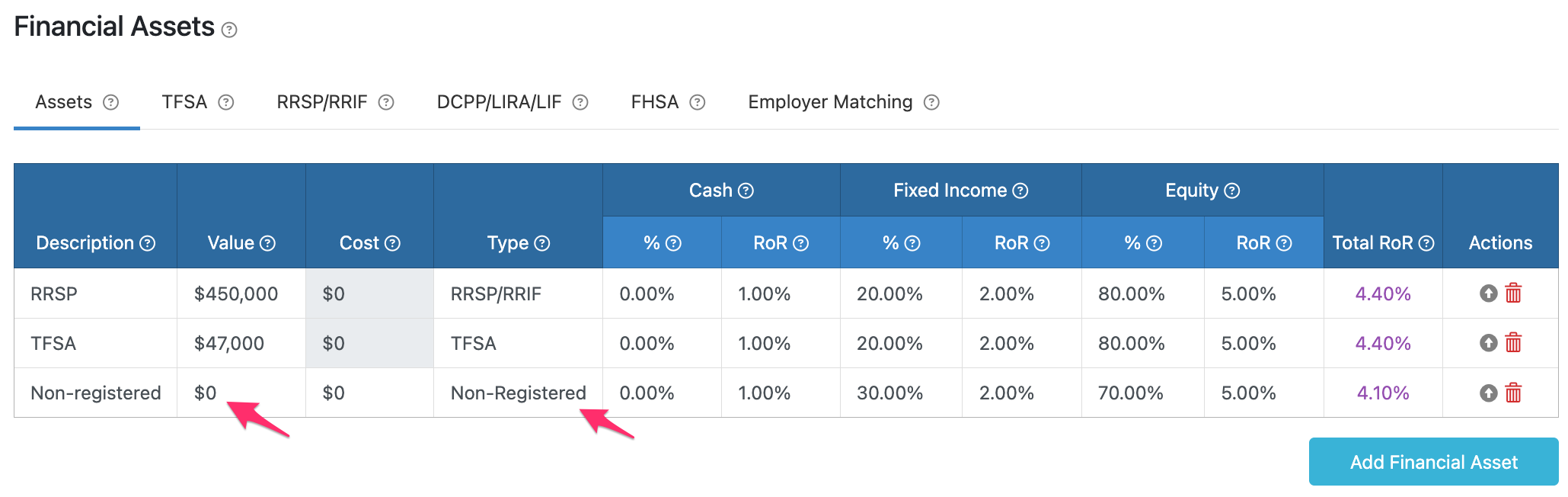This screenshot has height=497, width=1568.
Task: Open Fixed Income % help icon
Action: click(x=912, y=243)
